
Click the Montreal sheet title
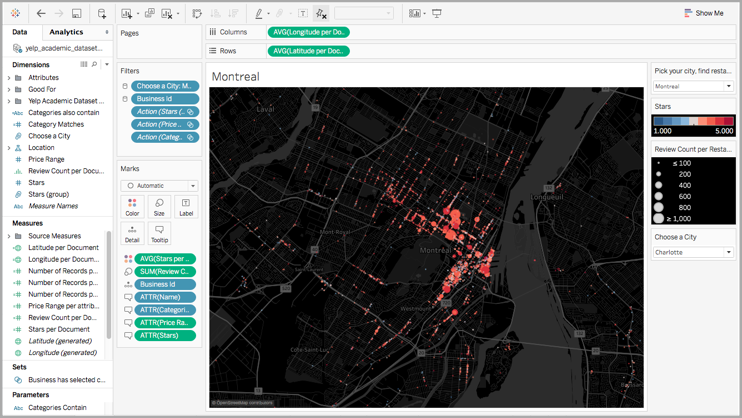236,77
